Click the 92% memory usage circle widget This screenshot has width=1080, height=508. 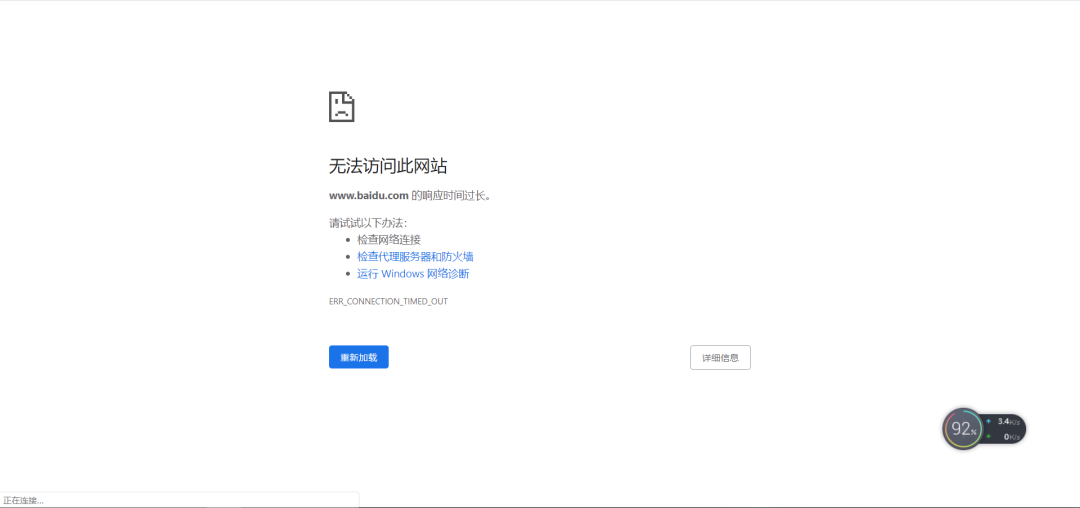point(963,429)
